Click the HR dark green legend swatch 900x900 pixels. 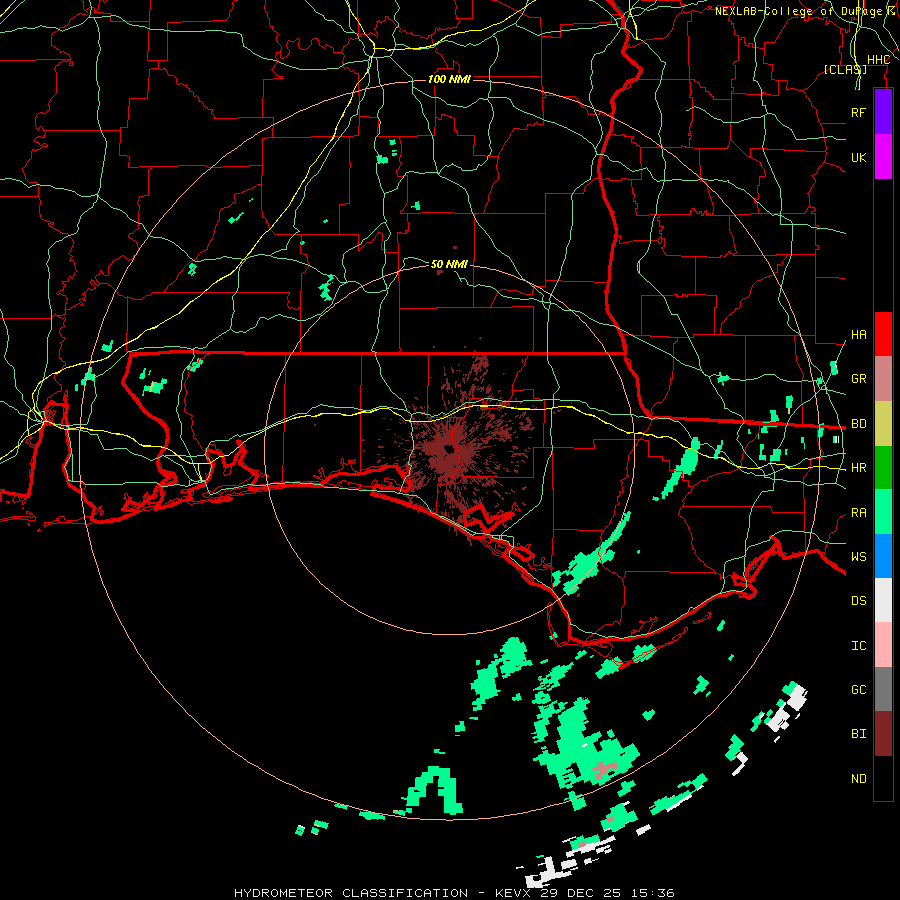pyautogui.click(x=883, y=467)
